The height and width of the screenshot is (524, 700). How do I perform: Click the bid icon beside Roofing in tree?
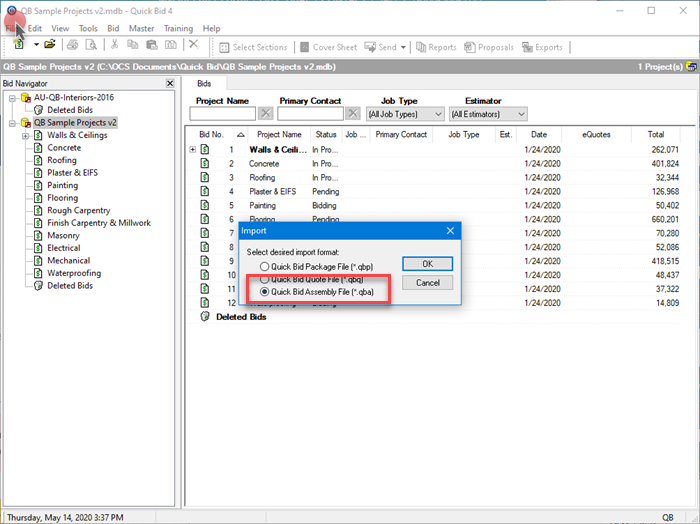[39, 160]
